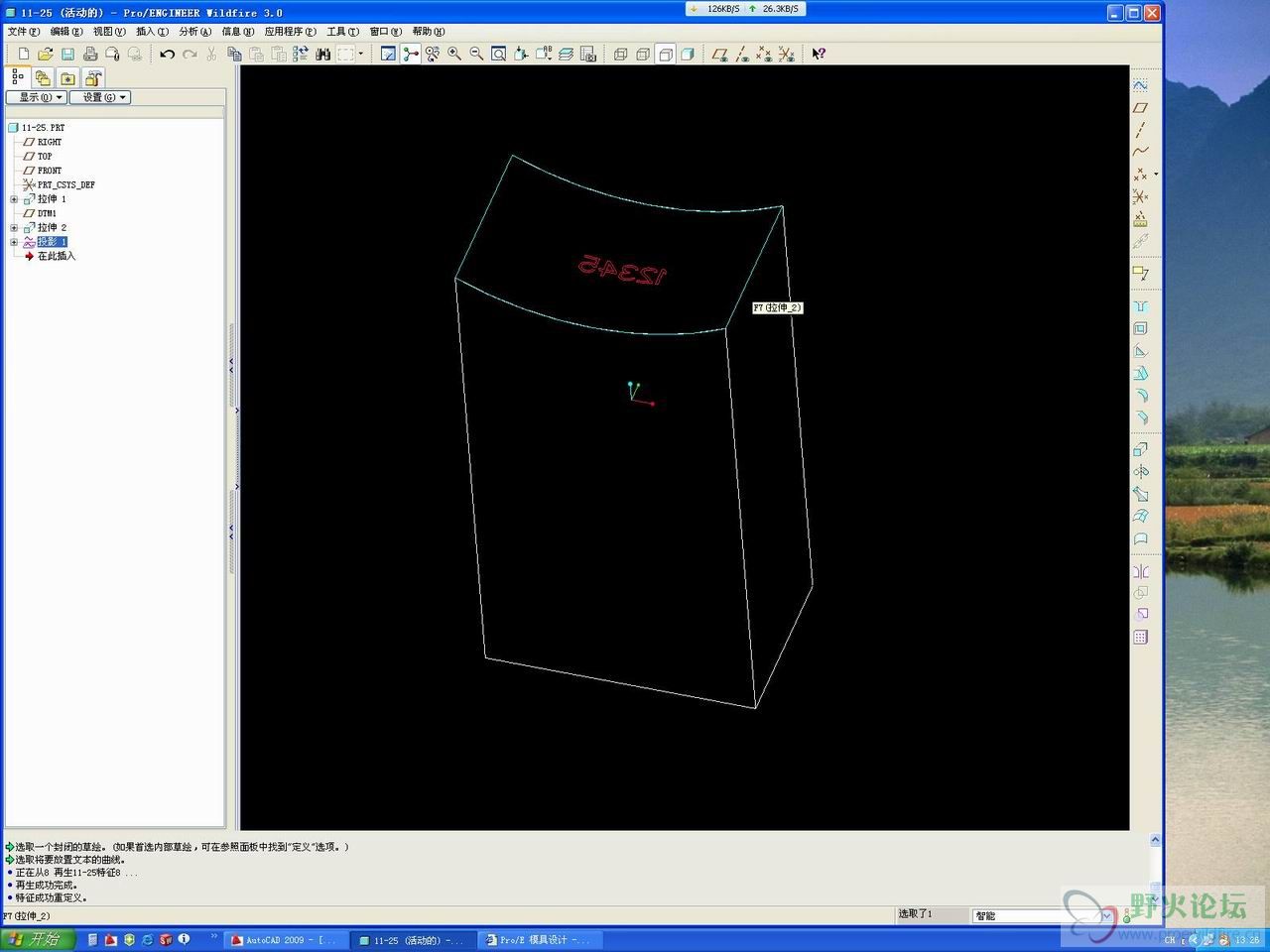
Task: Select PRT_CSYS_DEF in the model tree
Action: (60, 184)
